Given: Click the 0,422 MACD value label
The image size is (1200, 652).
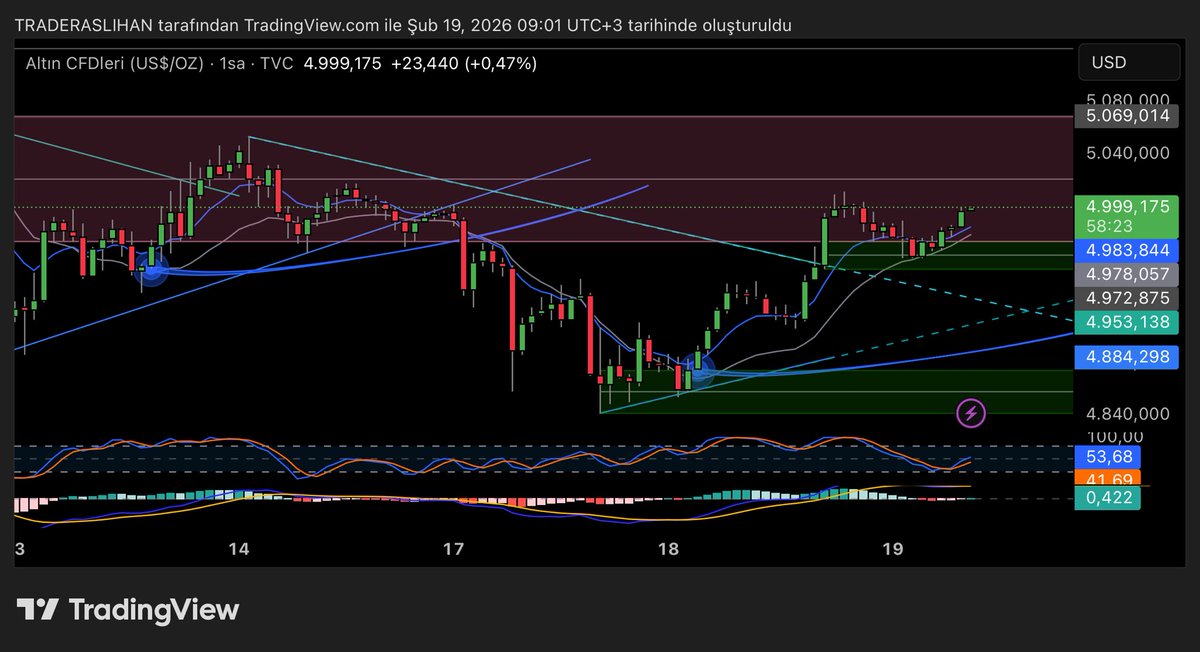Looking at the screenshot, I should click(1108, 497).
